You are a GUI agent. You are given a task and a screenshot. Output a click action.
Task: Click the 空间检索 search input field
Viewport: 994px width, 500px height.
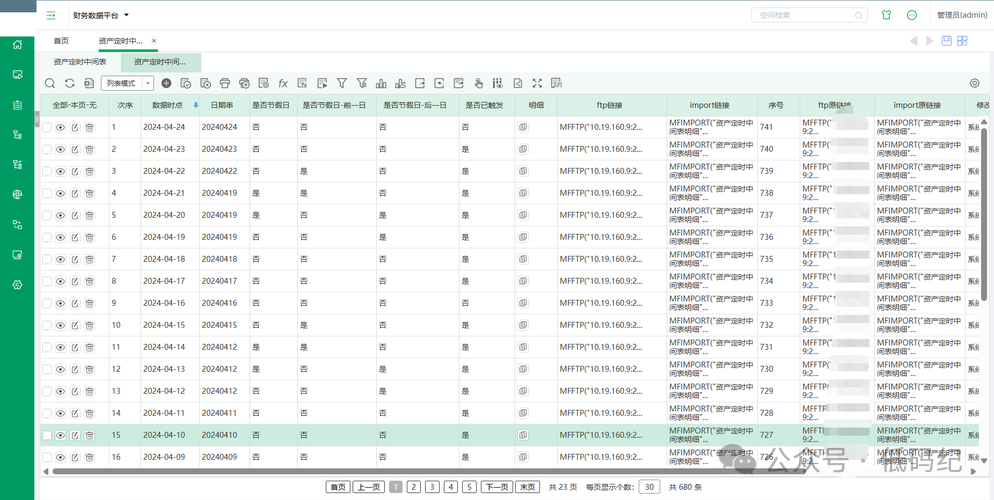pos(793,15)
